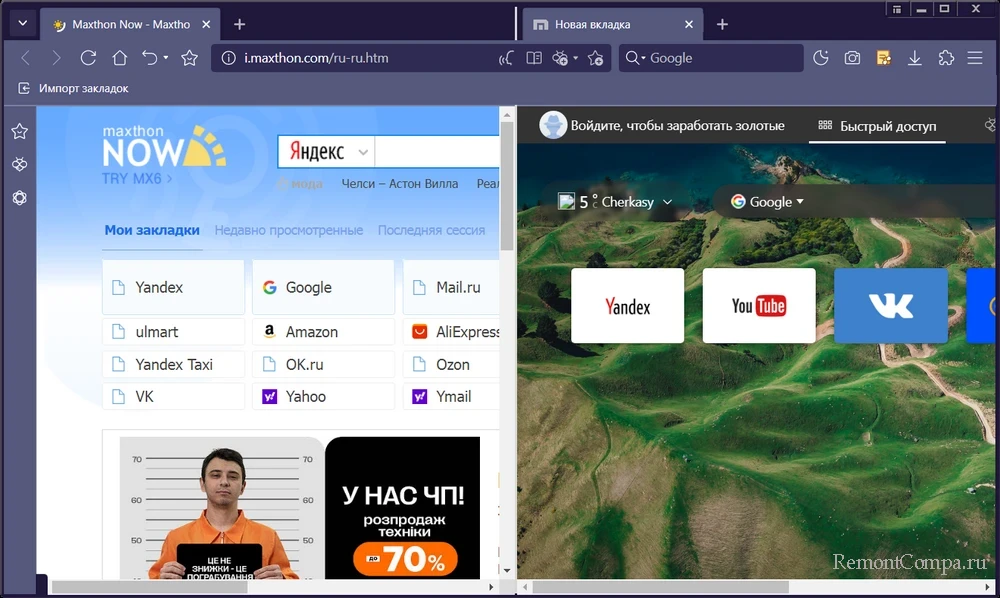1000x598 pixels.
Task: Focus the Яндекс search input on Maxthon Now
Action: [x=438, y=152]
